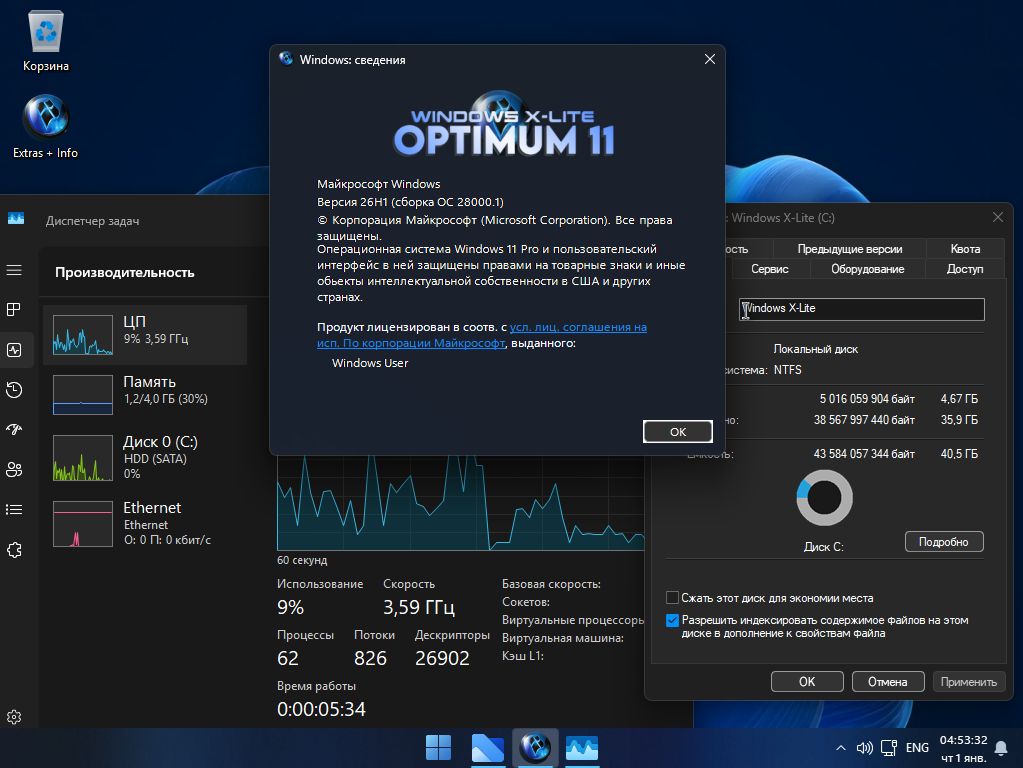
Task: Open the Extras + Info desktop icon
Action: click(46, 127)
